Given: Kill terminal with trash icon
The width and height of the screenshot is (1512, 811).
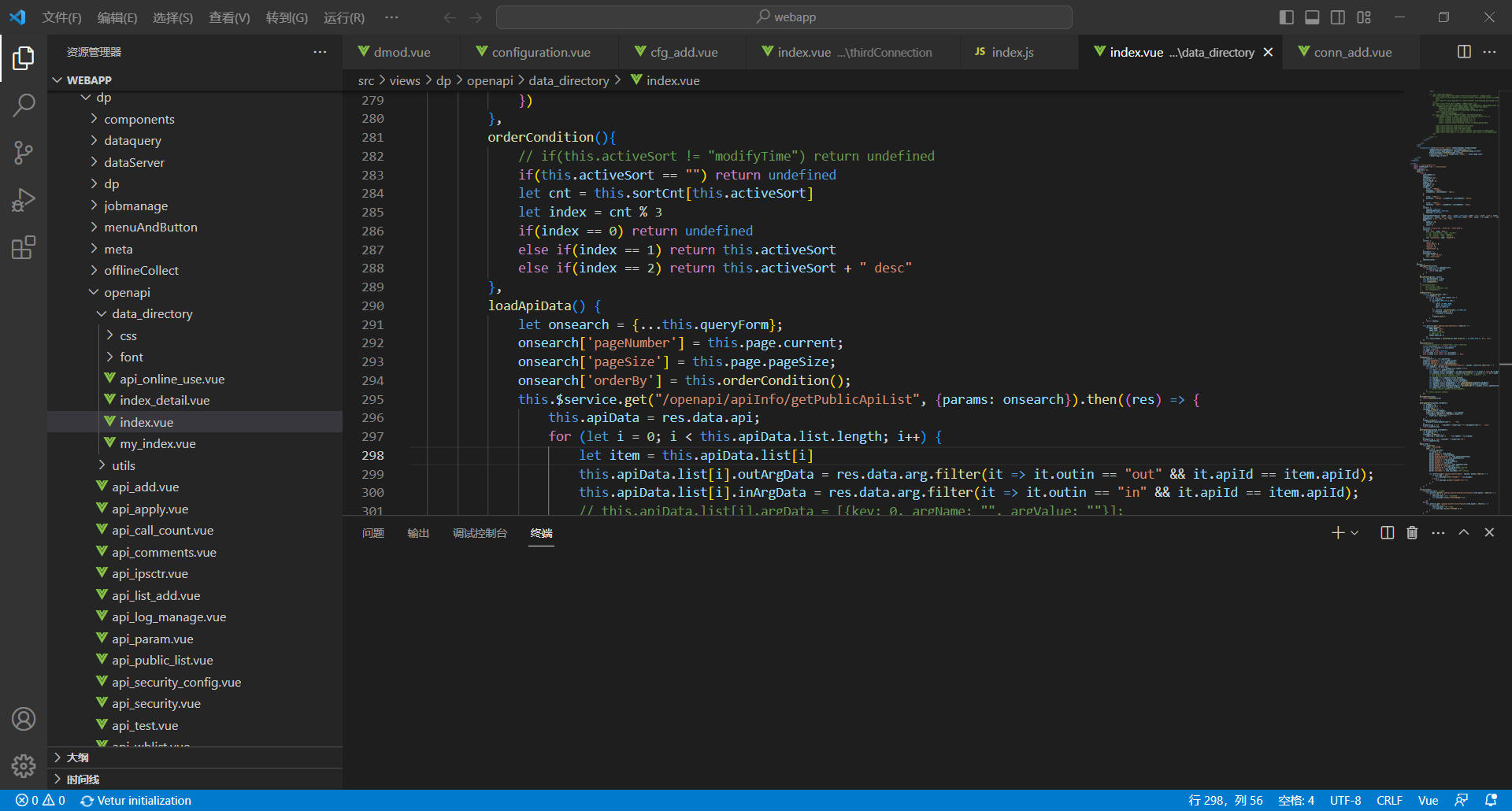Looking at the screenshot, I should [x=1412, y=533].
